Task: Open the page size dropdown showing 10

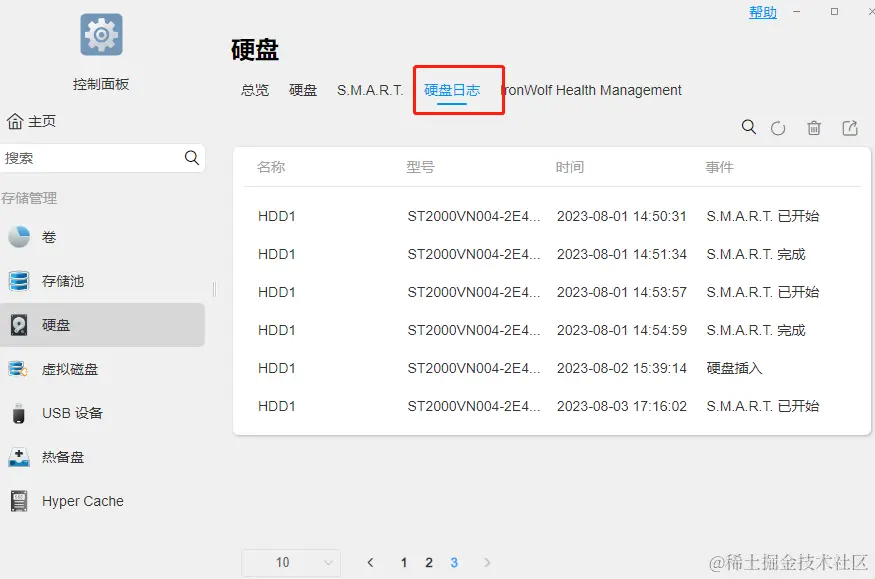Action: pyautogui.click(x=291, y=563)
